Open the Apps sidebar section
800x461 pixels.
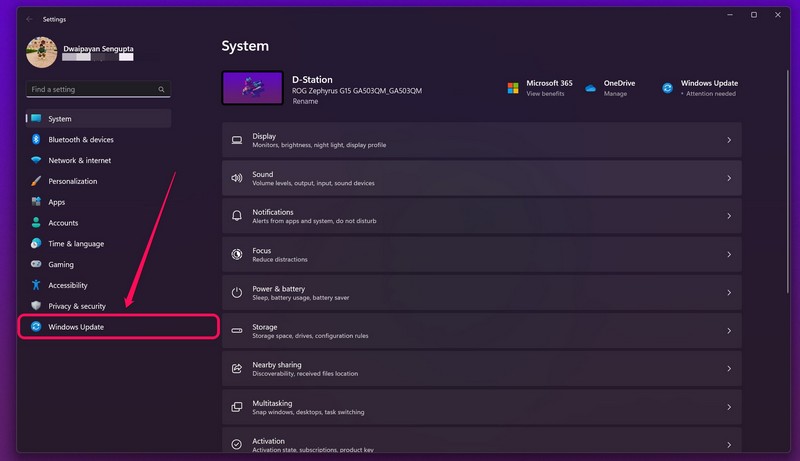point(56,202)
